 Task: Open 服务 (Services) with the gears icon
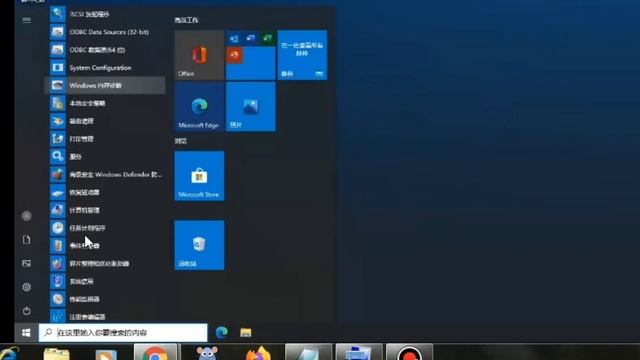click(105, 157)
